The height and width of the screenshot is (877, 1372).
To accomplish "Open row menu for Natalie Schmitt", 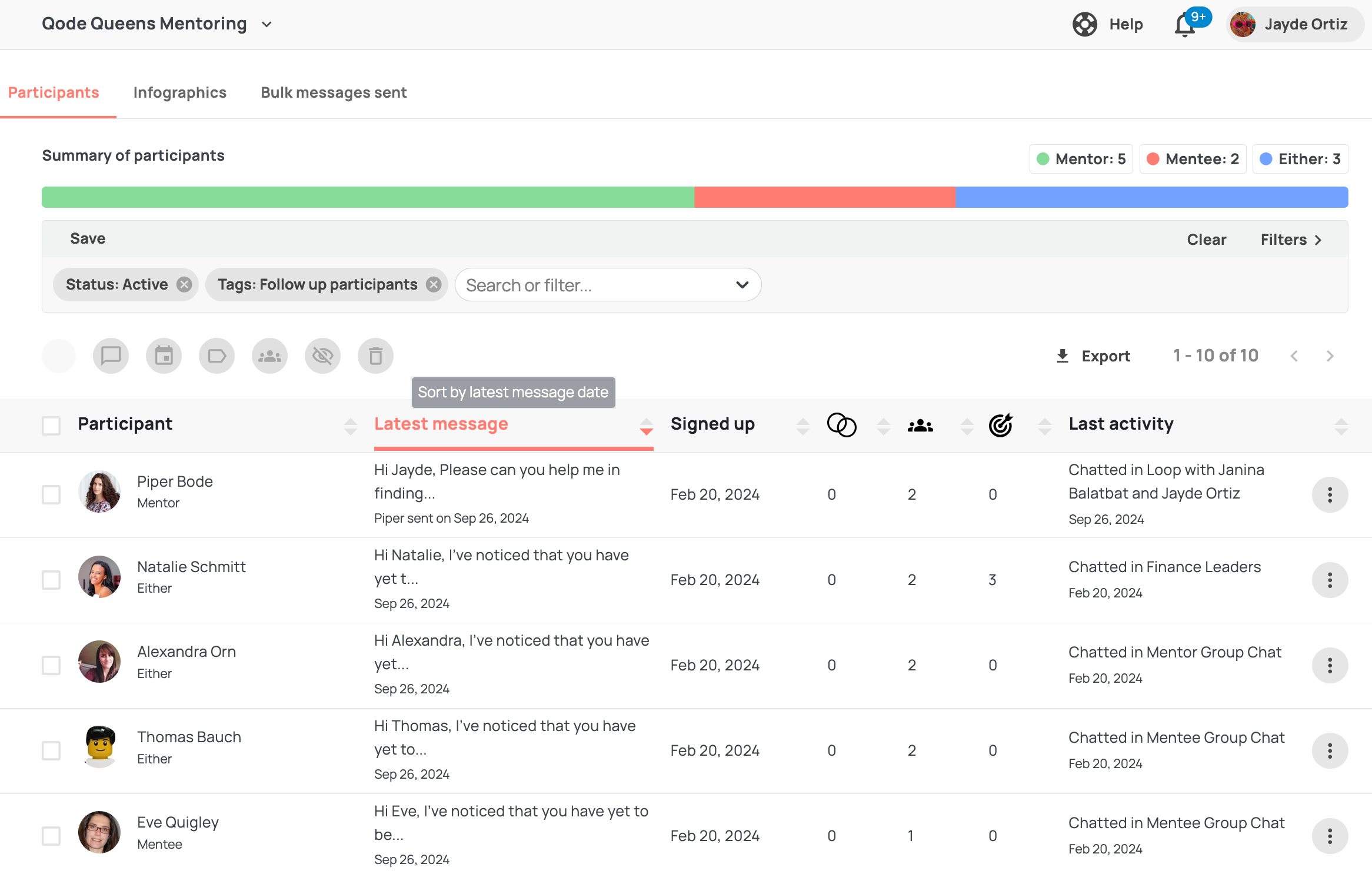I will pos(1330,580).
